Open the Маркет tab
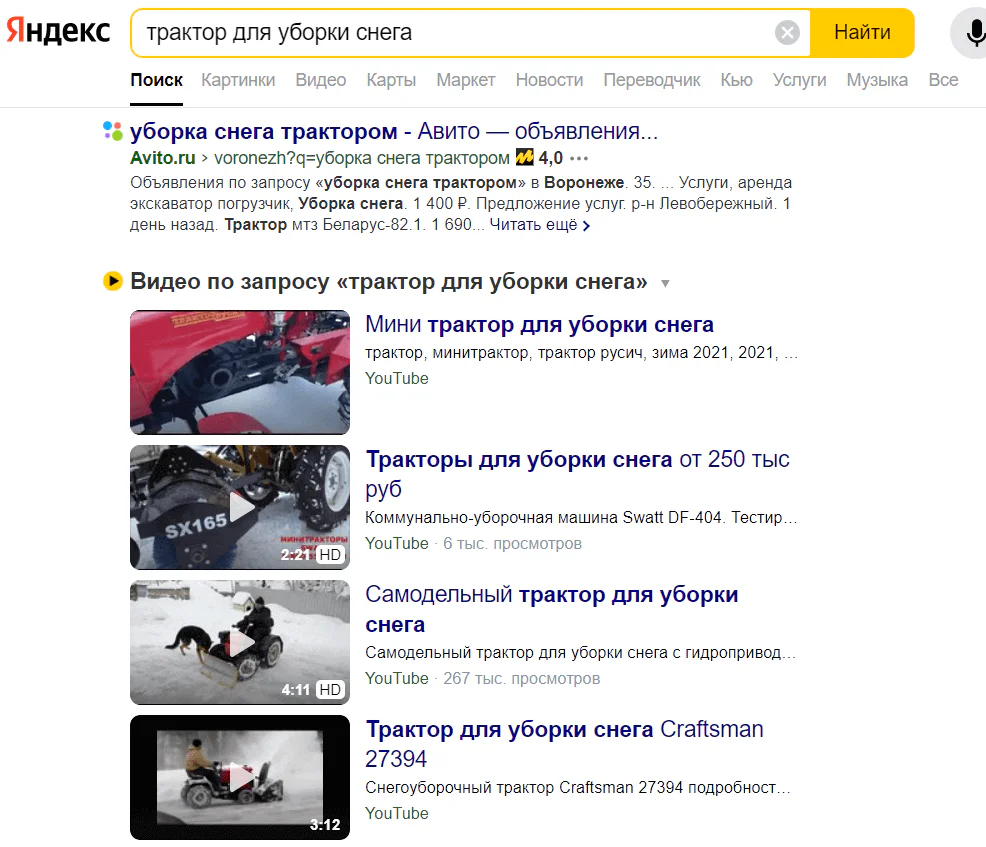The image size is (986, 847). pos(466,80)
